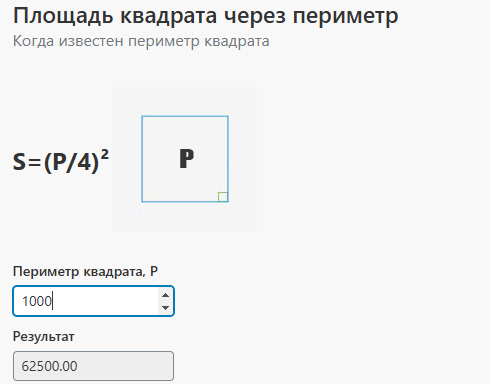
Task: Increase perimeter using the up spinner arrow
Action: 165,295
